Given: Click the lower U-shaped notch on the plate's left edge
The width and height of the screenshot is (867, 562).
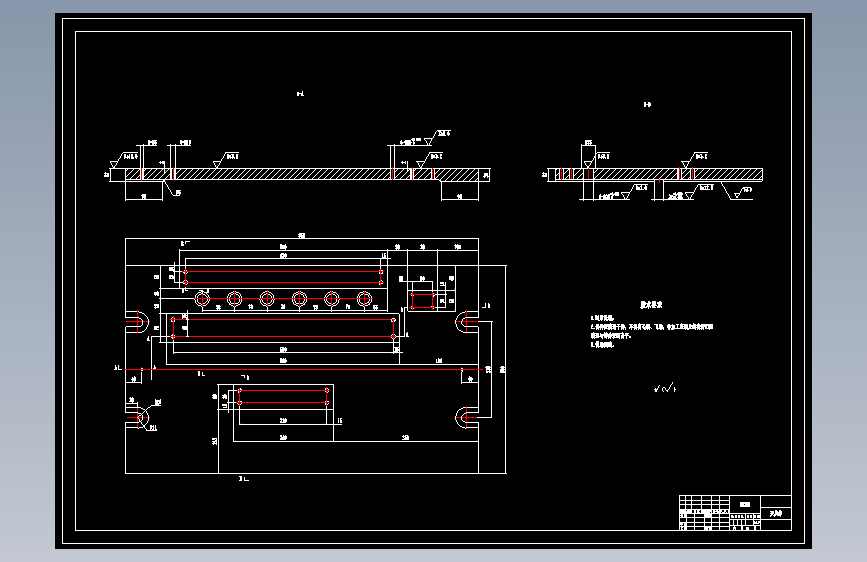Looking at the screenshot, I should [x=137, y=418].
